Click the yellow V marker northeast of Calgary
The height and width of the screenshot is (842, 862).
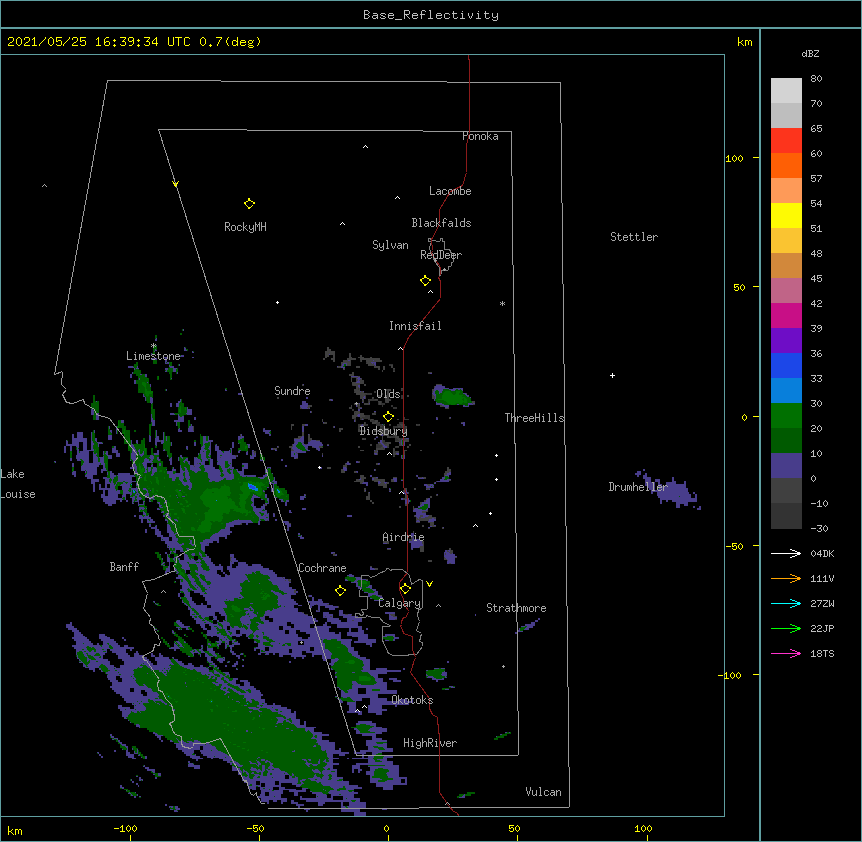click(x=429, y=584)
